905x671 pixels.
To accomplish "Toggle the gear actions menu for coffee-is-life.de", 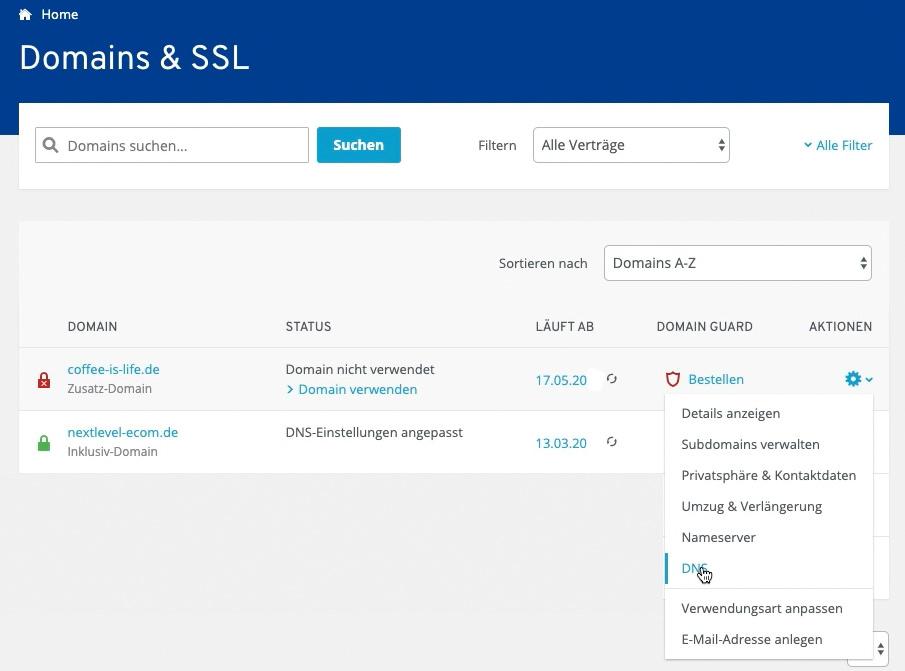I will point(858,379).
